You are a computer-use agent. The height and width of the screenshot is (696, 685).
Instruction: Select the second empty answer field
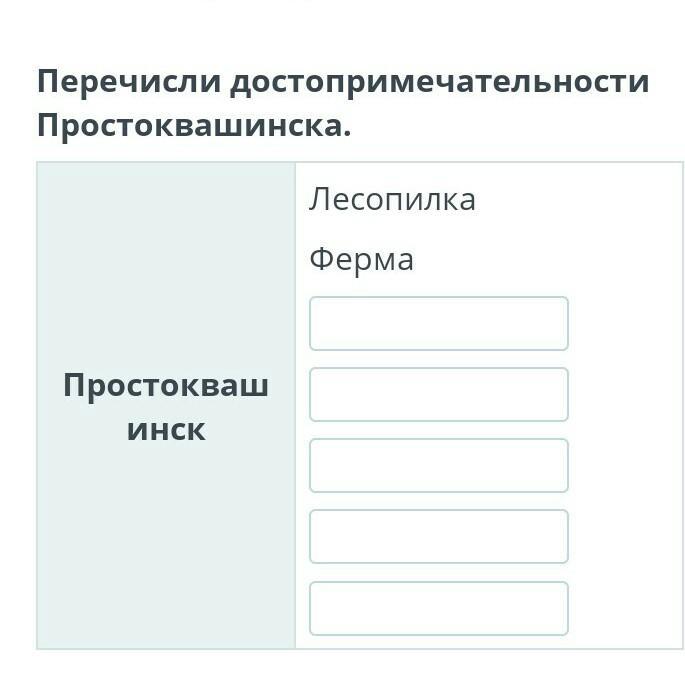438,395
